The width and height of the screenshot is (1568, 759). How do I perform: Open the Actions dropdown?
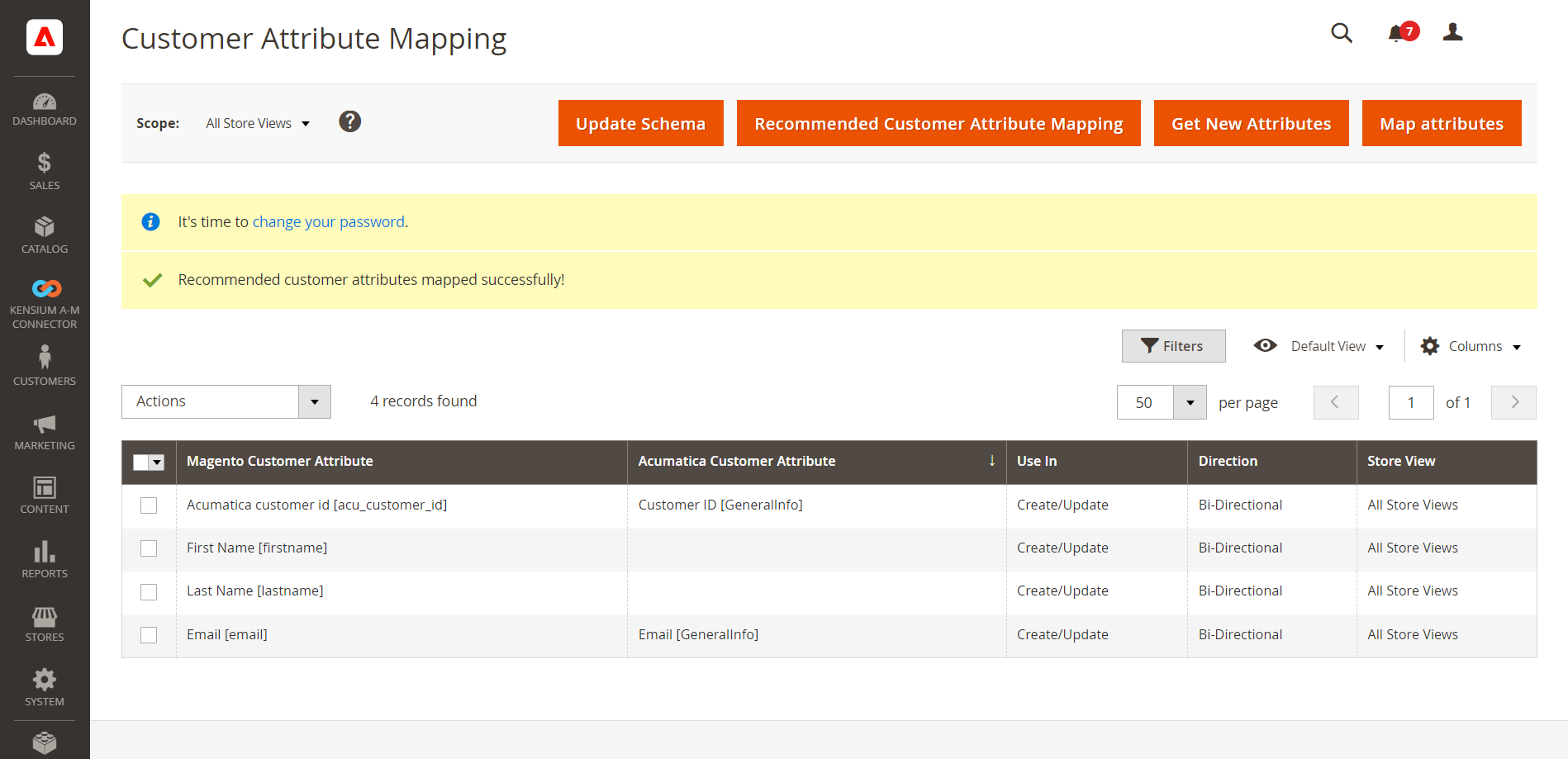[226, 401]
